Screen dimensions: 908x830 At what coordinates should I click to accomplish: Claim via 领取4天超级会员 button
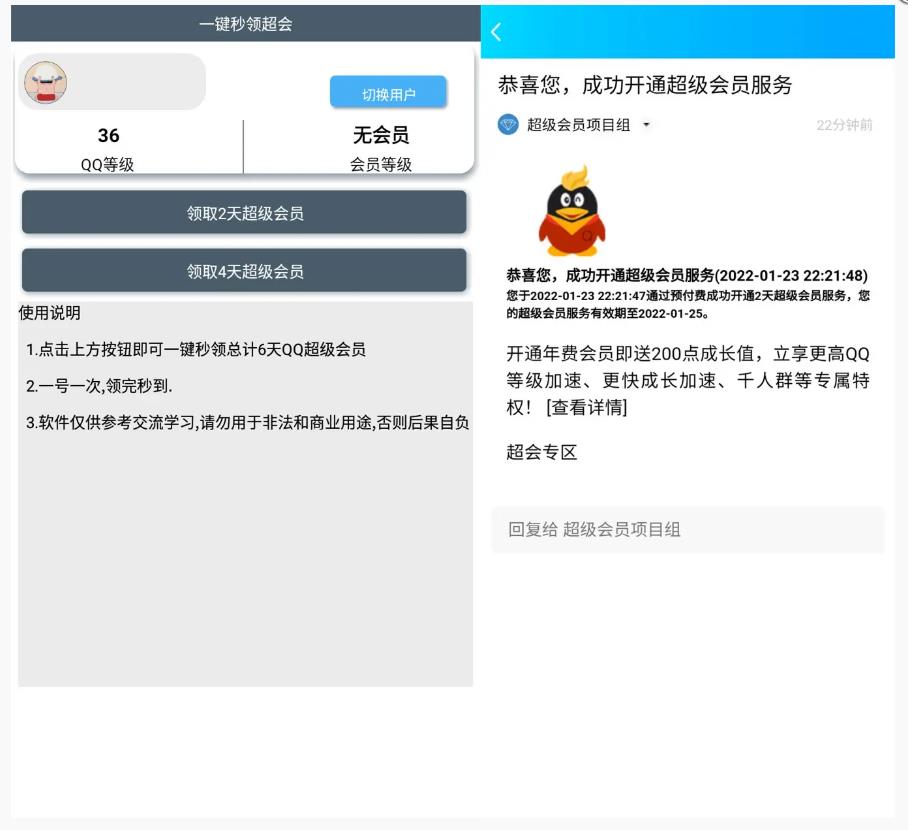point(244,271)
